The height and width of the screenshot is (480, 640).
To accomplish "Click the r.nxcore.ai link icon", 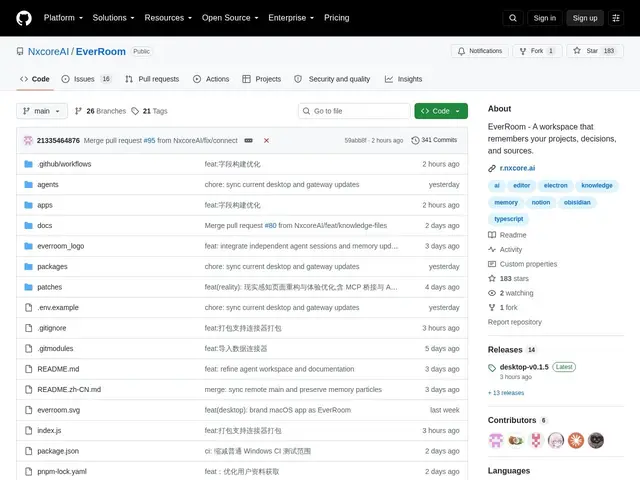I will coord(492,168).
